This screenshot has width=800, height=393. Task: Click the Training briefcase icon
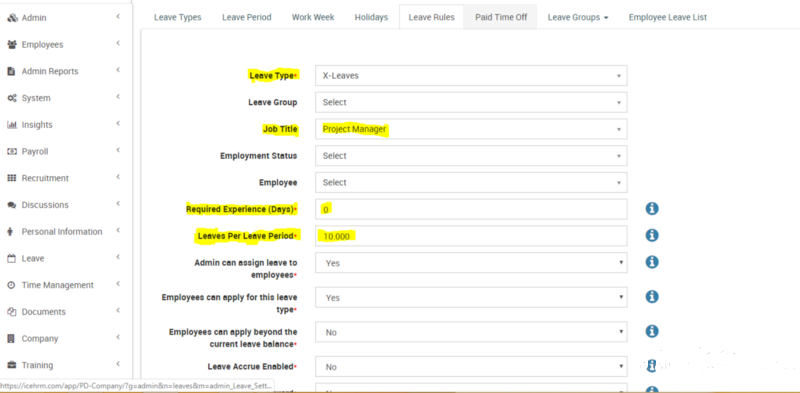pos(12,365)
